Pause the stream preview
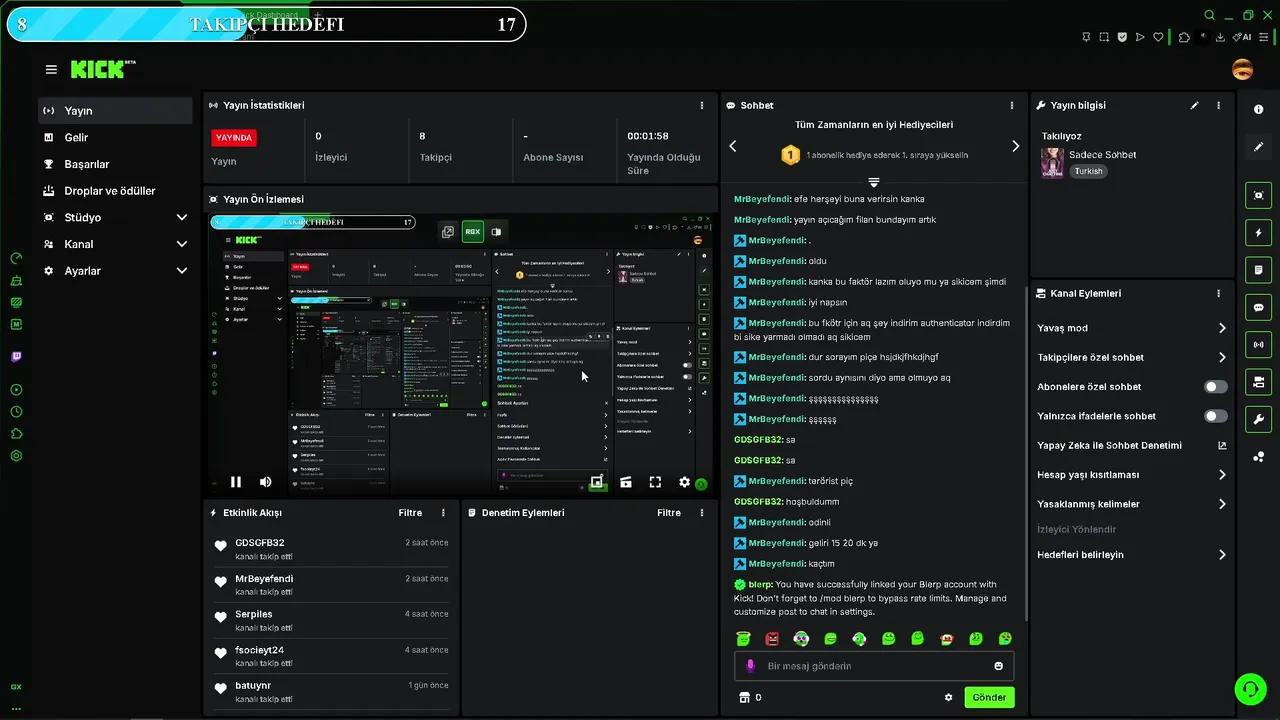The width and height of the screenshot is (1280, 720). [236, 482]
